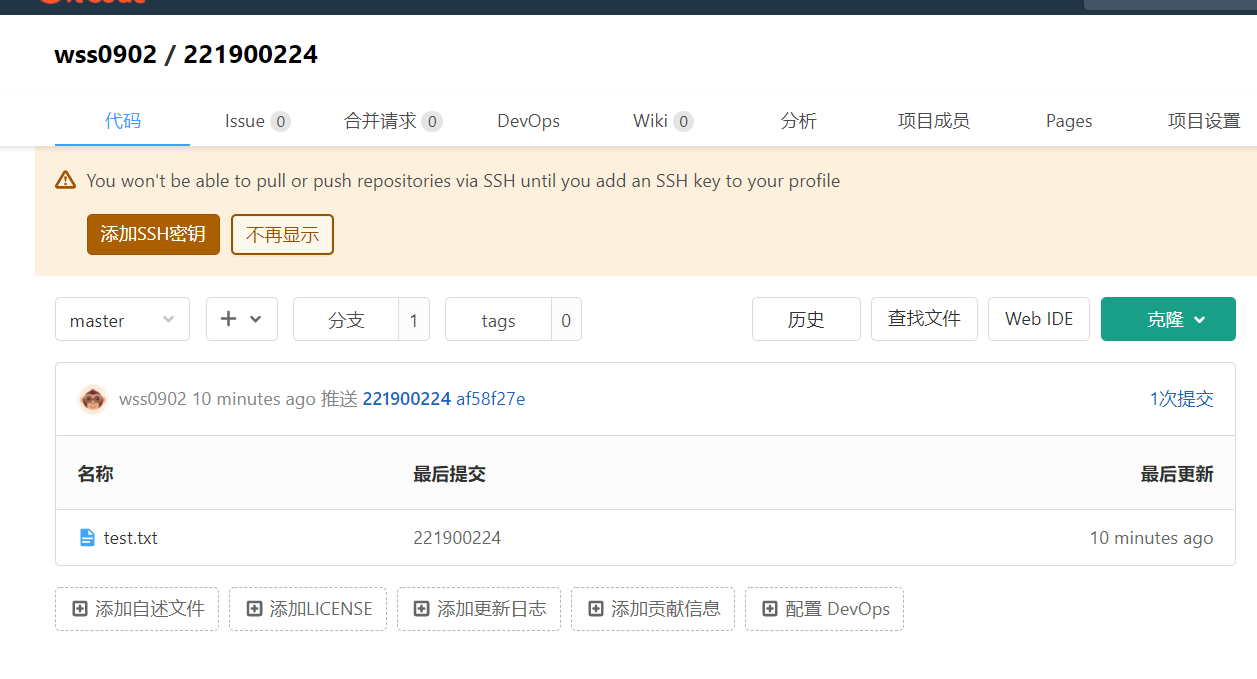
Task: Click the wss0902 user avatar
Action: 93,399
